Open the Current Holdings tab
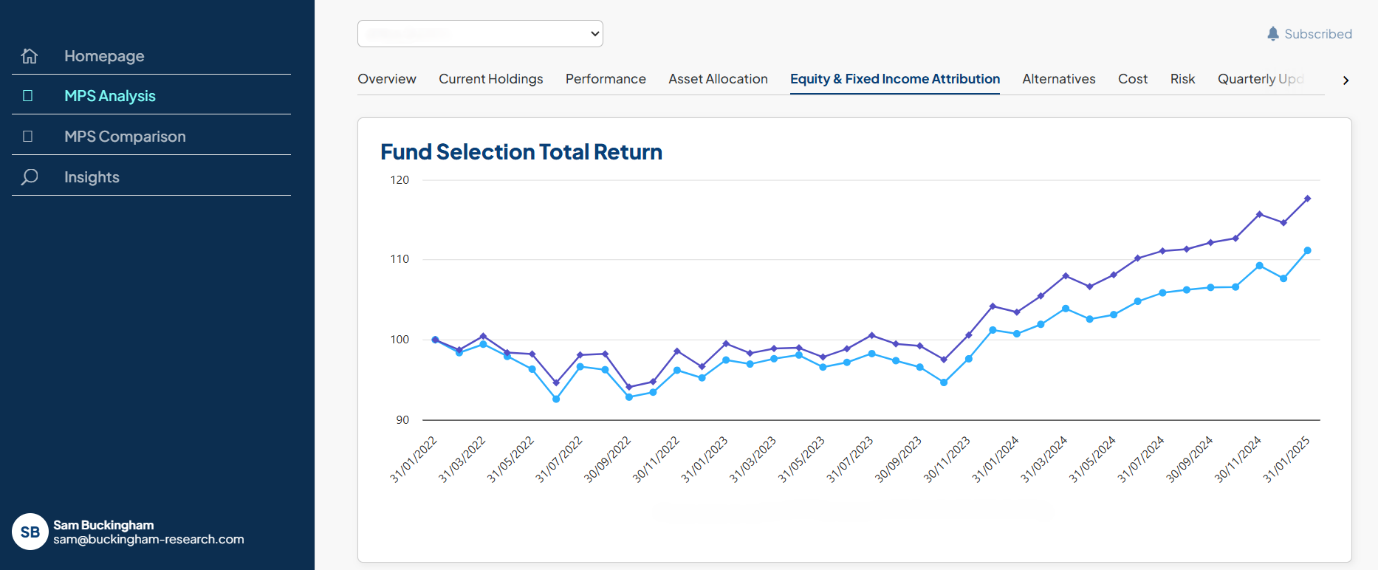 490,79
